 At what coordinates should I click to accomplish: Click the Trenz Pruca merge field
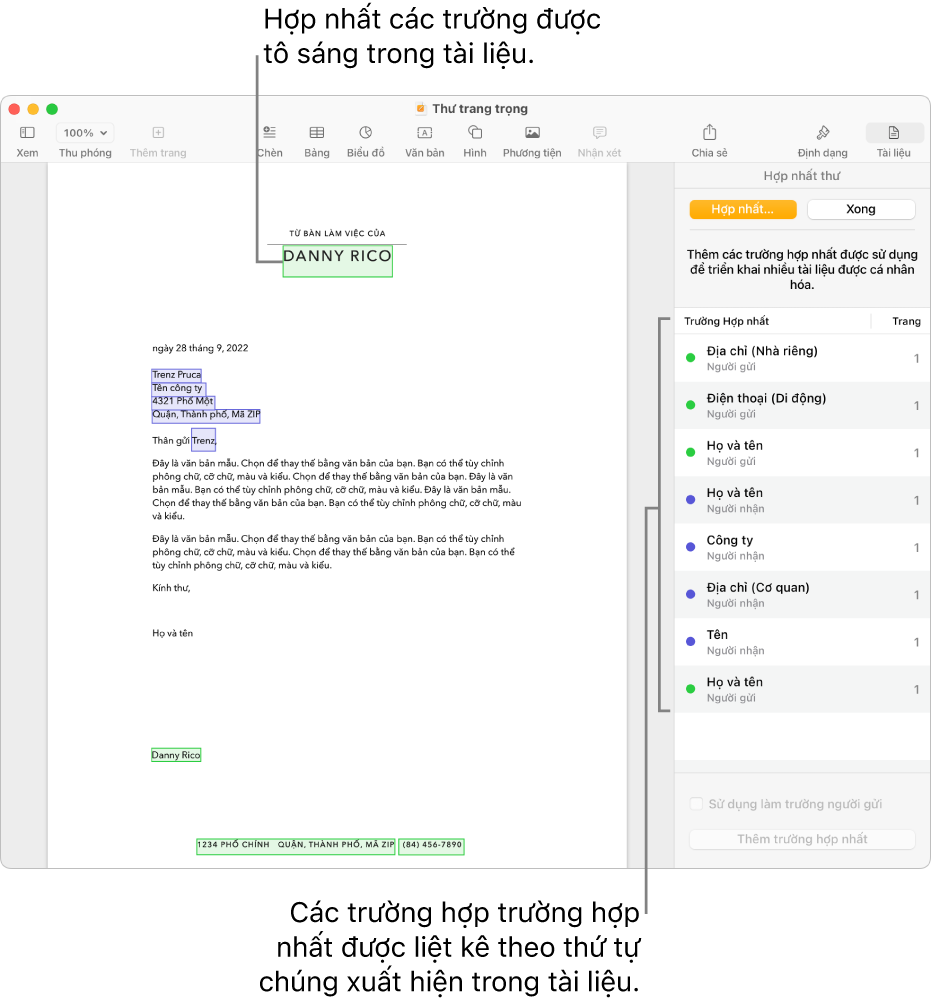click(176, 374)
